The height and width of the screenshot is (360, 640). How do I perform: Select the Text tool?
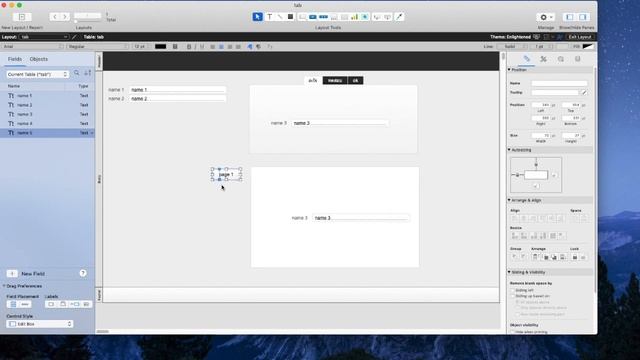coord(269,17)
